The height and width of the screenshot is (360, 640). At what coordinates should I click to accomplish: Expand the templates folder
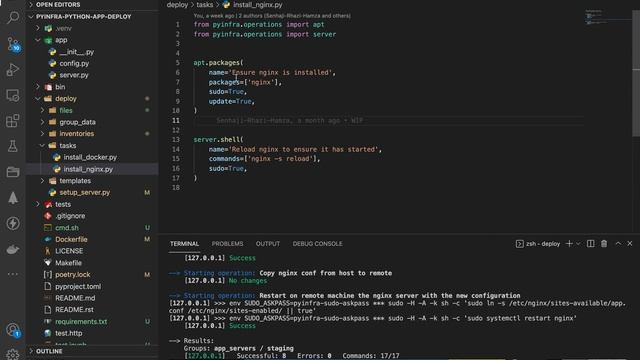pos(42,181)
